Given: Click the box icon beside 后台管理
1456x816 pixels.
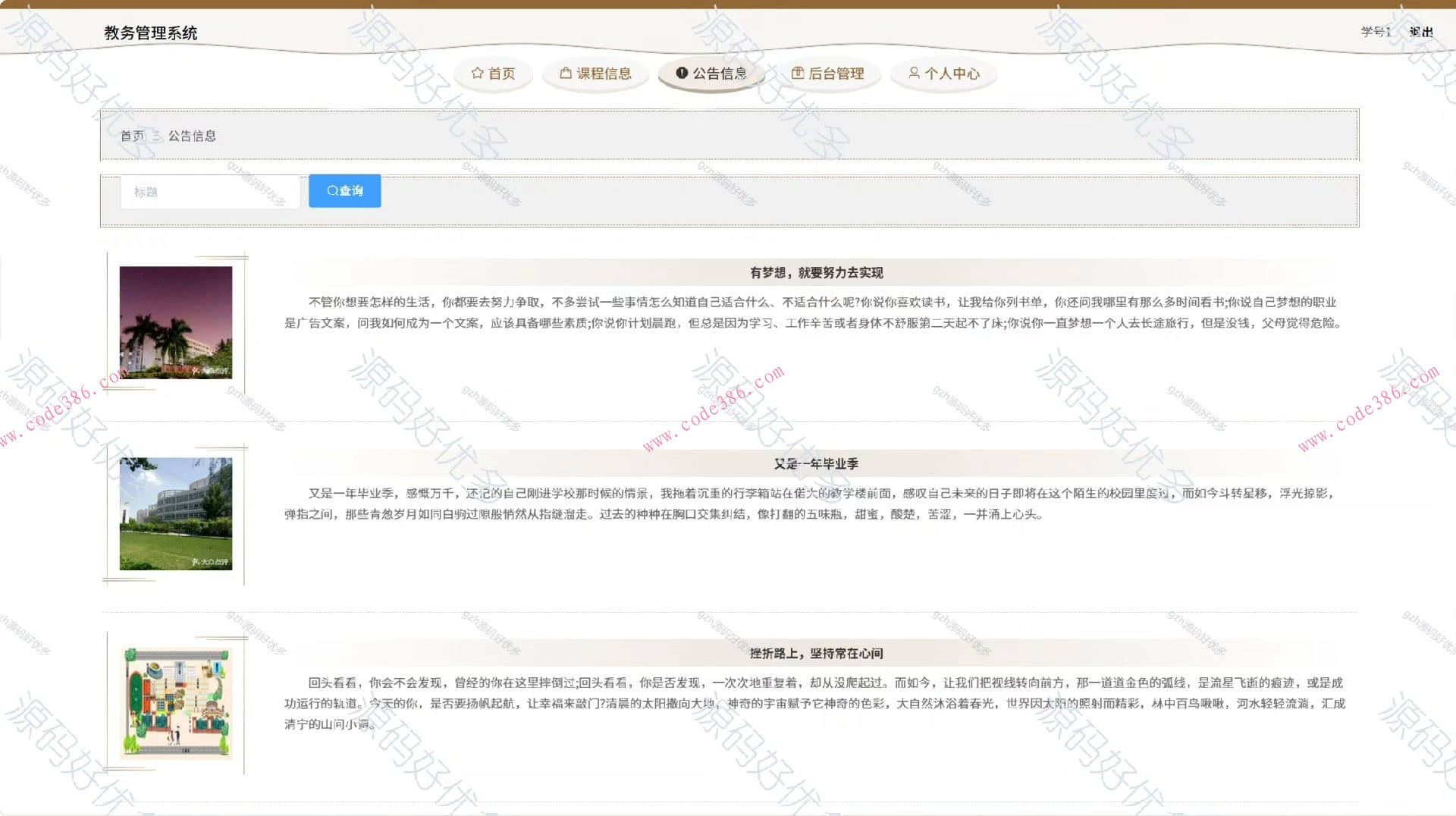Looking at the screenshot, I should [799, 73].
